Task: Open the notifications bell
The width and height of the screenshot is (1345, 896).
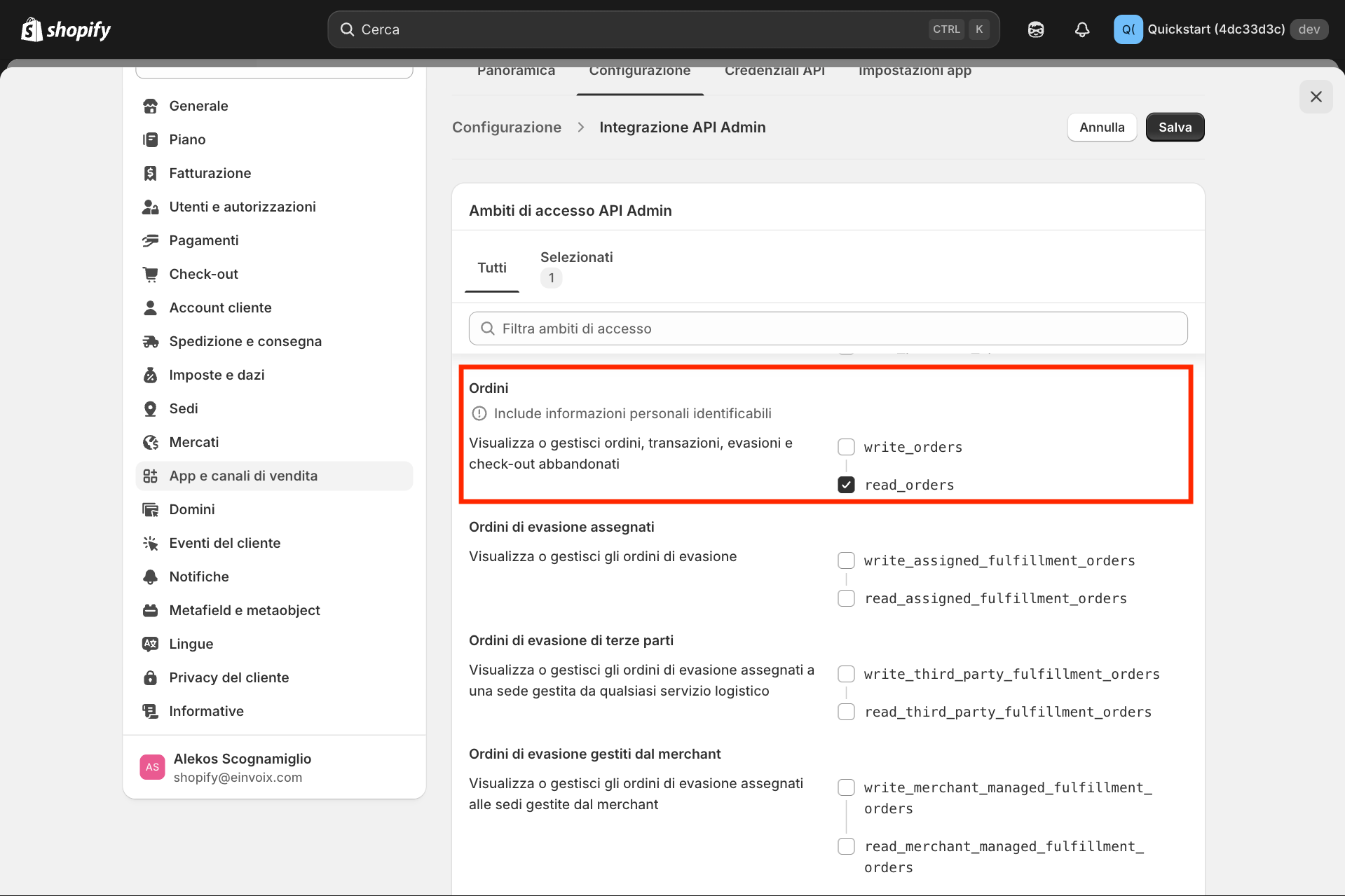Action: tap(1082, 29)
